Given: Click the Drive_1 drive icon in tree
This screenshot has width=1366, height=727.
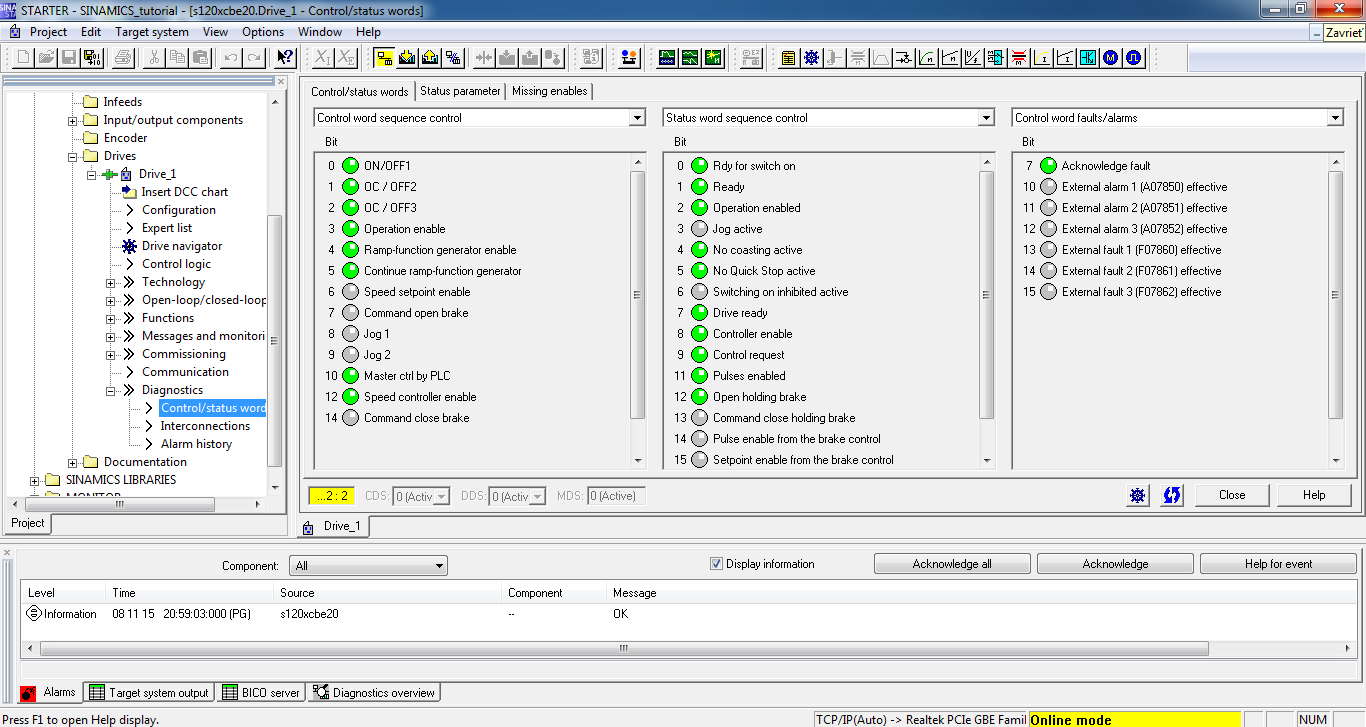Looking at the screenshot, I should (x=126, y=174).
